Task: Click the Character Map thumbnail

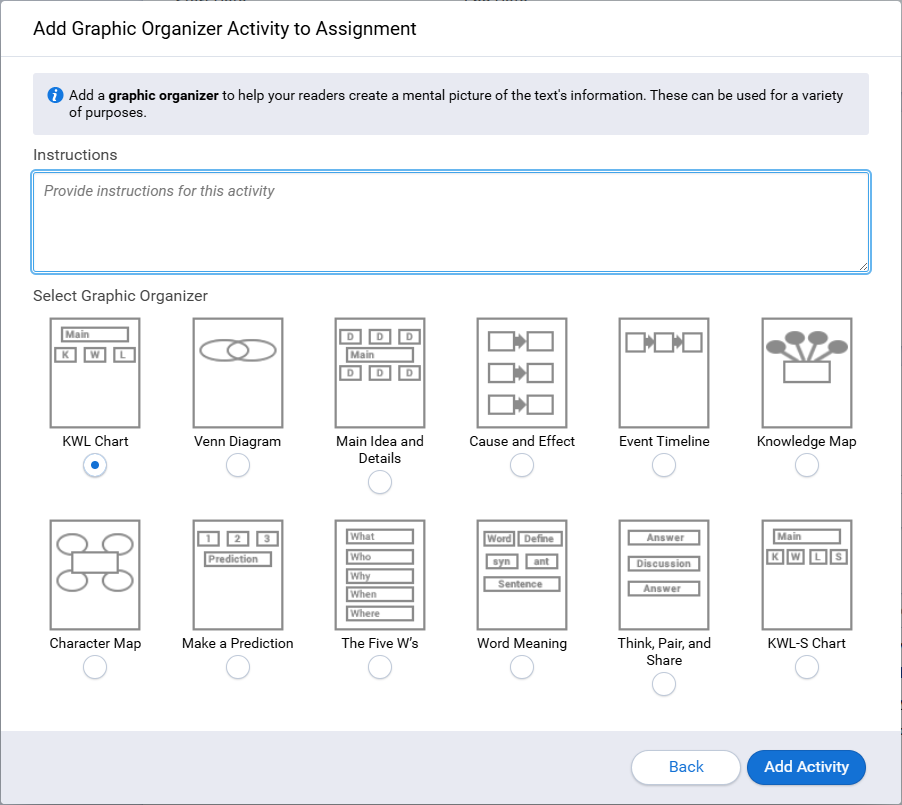Action: coord(95,575)
